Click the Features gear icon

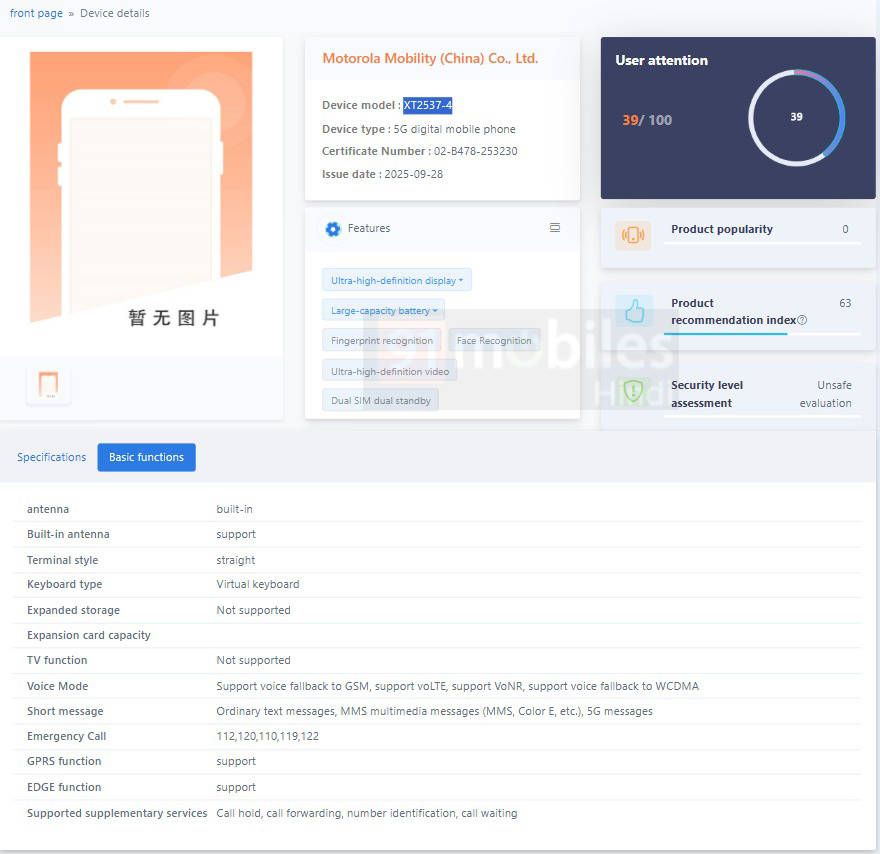point(333,229)
